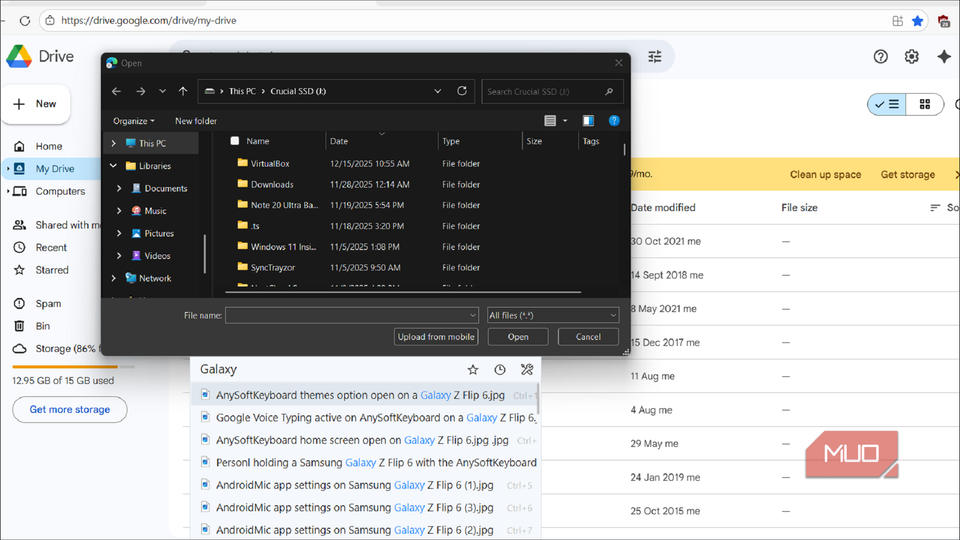
Task: Click the search magnifier in dialog search box
Action: click(x=609, y=91)
